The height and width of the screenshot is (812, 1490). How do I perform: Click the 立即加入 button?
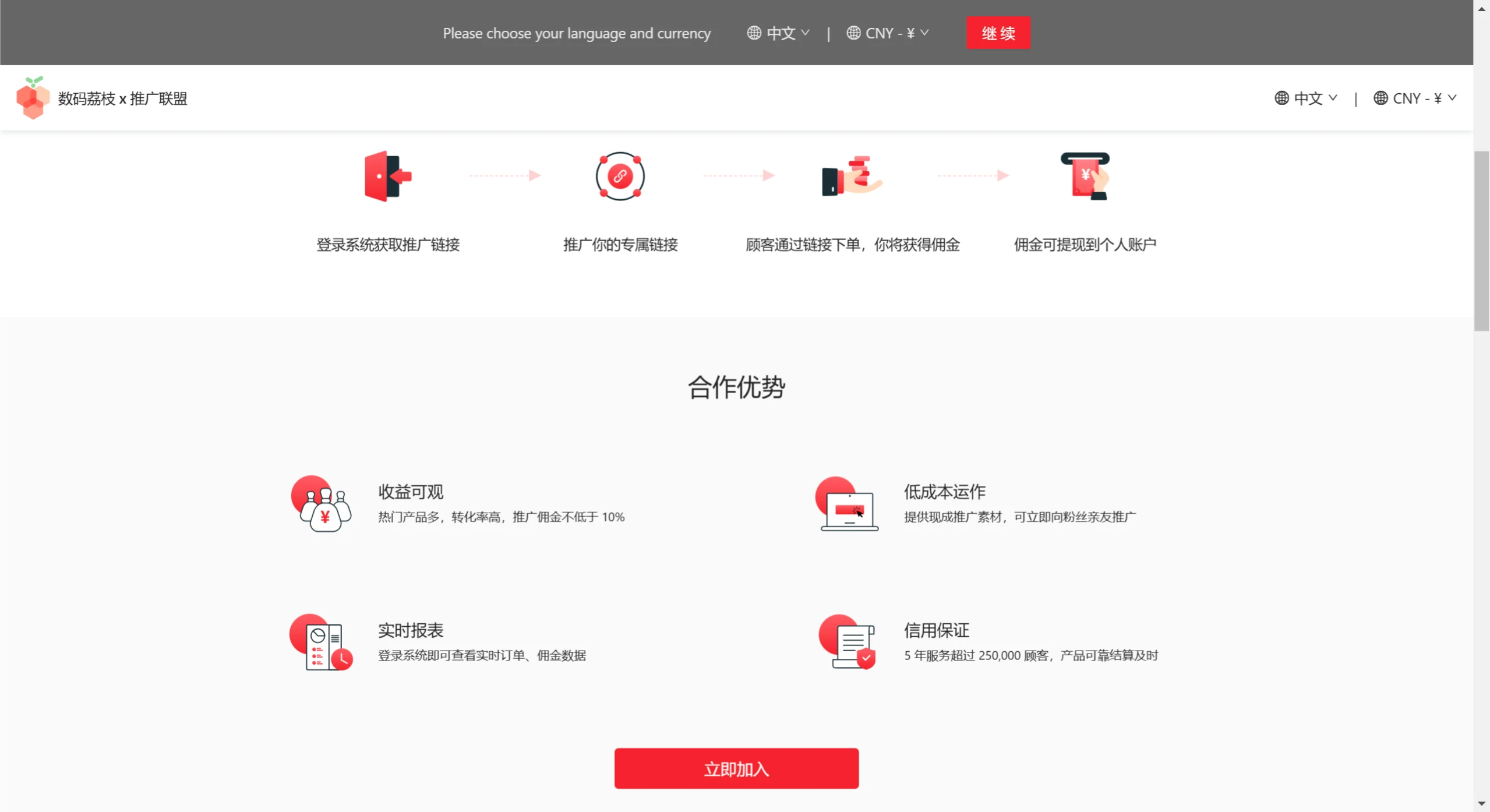click(736, 768)
